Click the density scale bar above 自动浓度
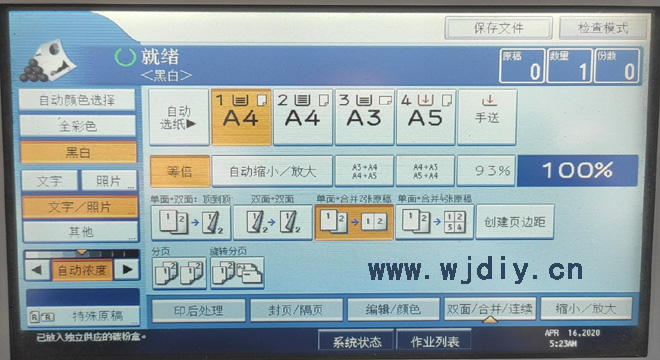 (x=82, y=254)
